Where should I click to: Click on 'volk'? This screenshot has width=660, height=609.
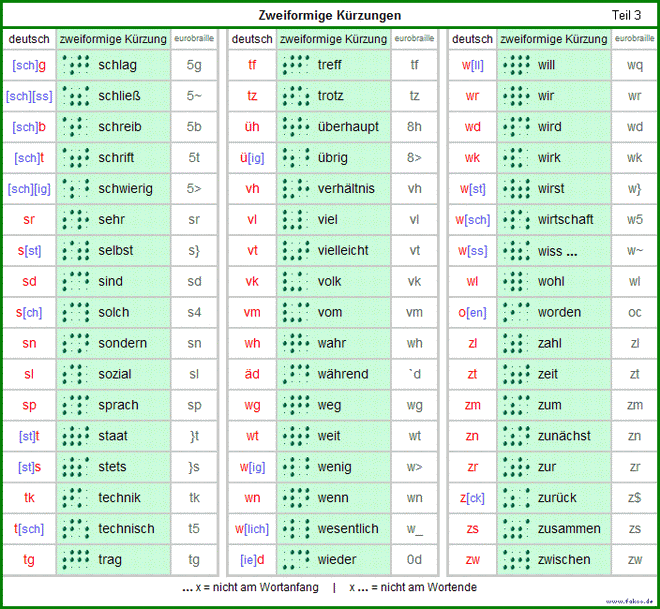click(x=329, y=282)
